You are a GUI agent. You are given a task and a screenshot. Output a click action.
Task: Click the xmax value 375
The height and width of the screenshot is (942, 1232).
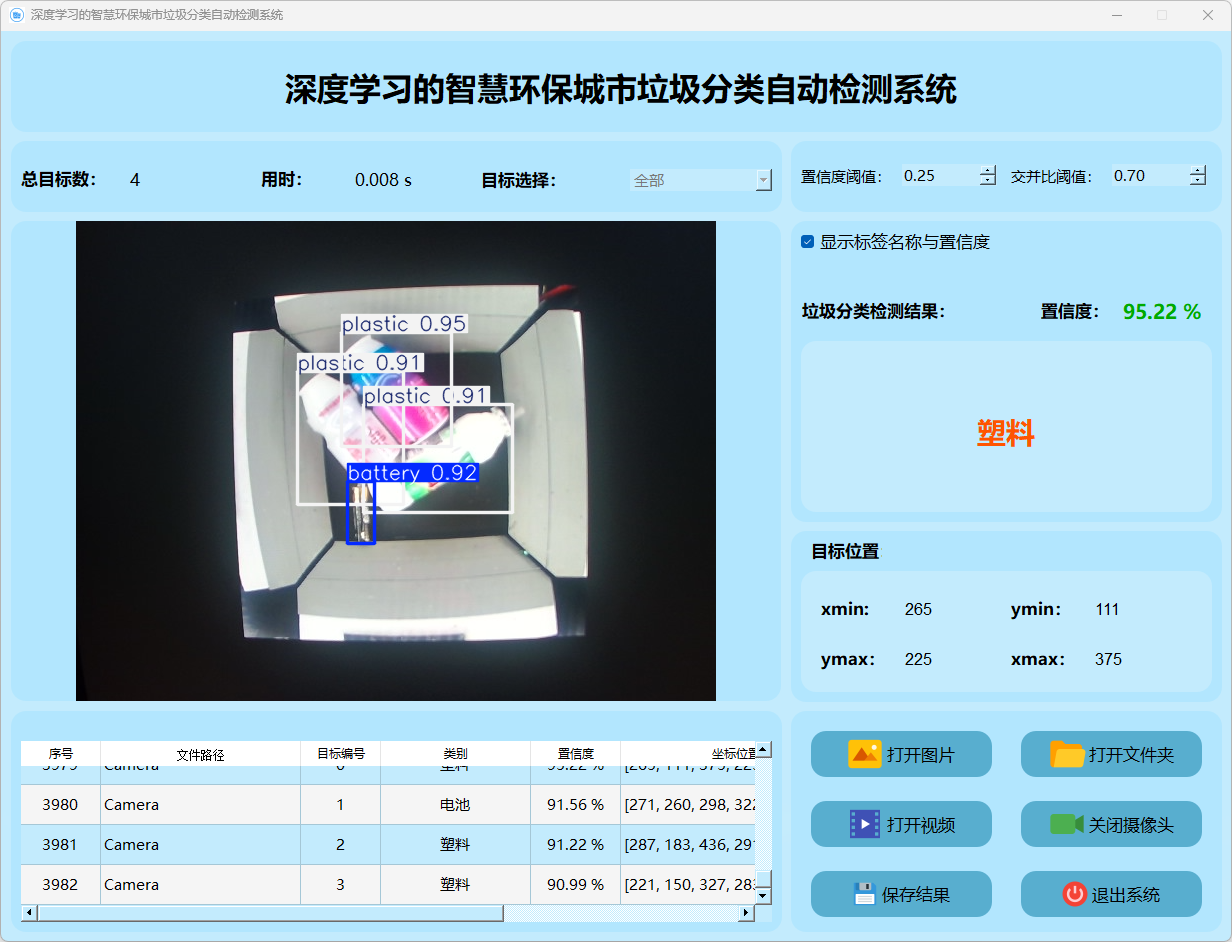point(1108,659)
